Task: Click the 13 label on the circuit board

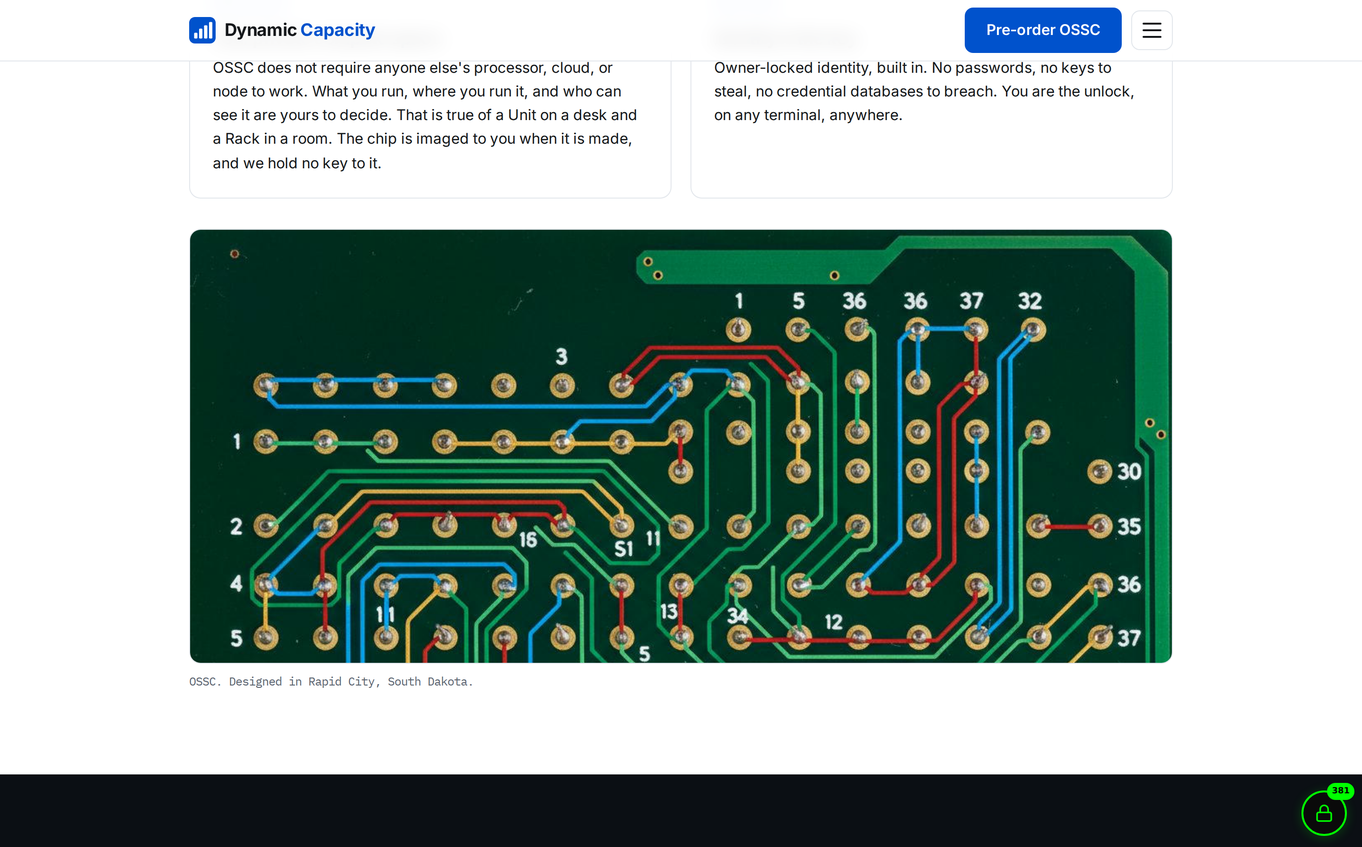Action: (x=668, y=611)
